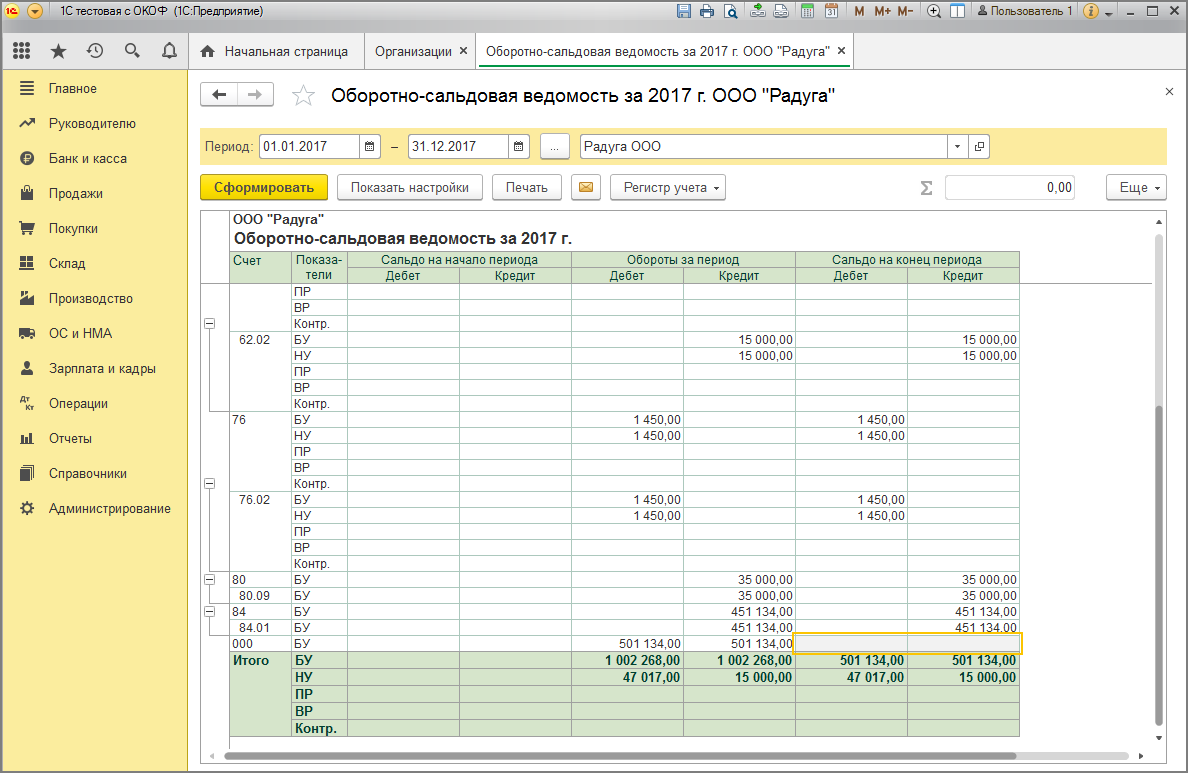Close the Оборотно-сальдовая ведомость tab
The width and height of the screenshot is (1188, 773).
(x=841, y=51)
